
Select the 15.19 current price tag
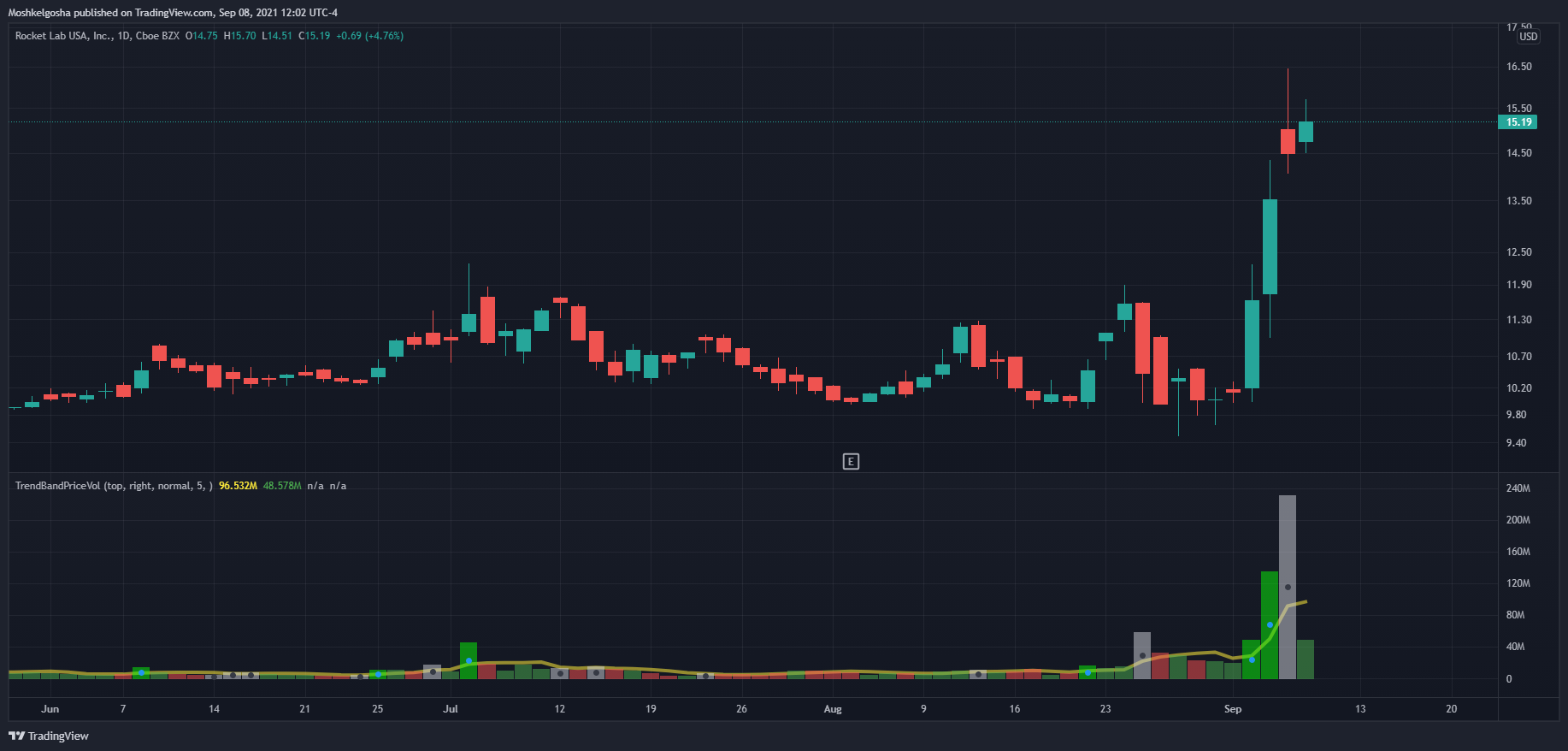(1518, 122)
